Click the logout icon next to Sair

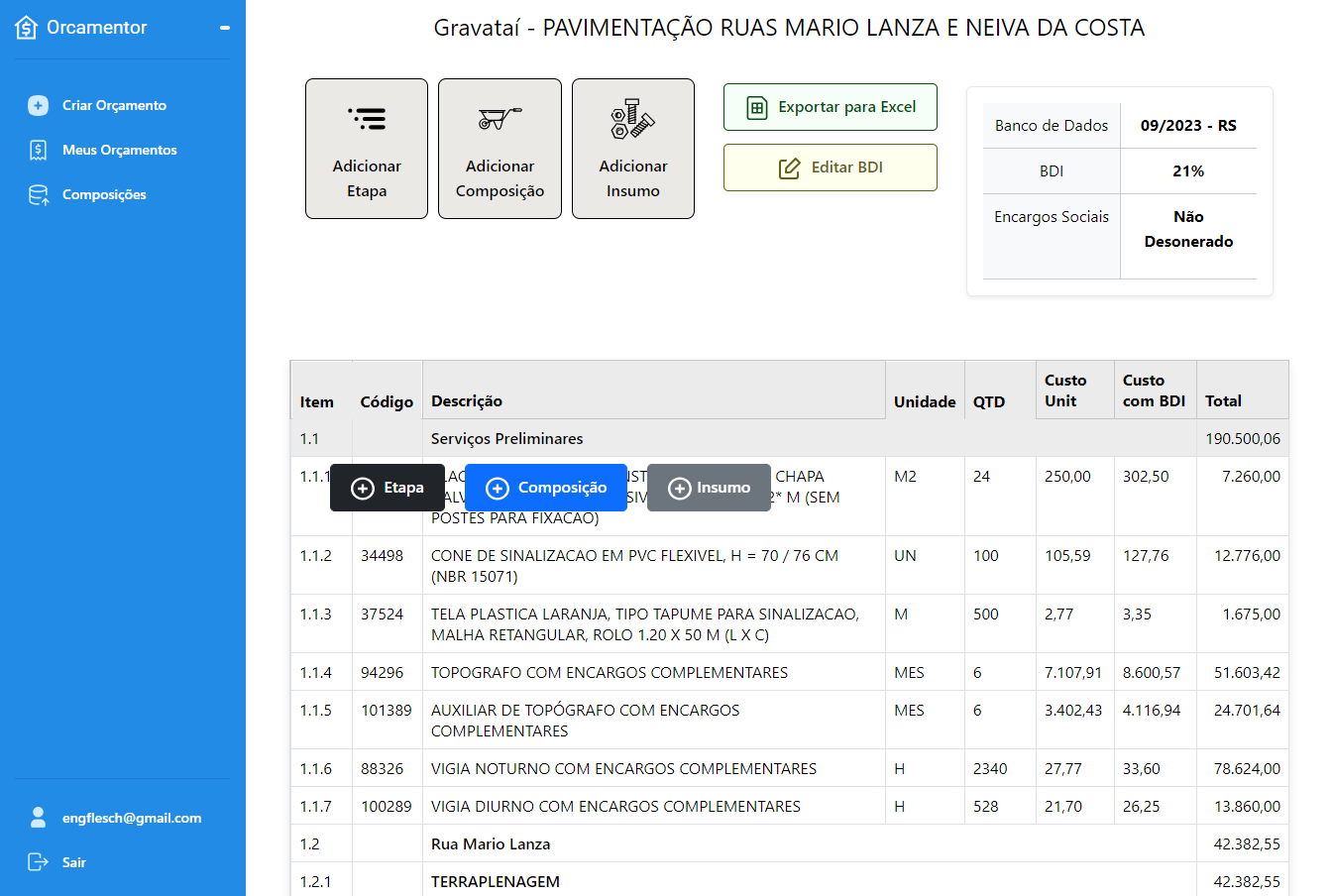click(37, 861)
